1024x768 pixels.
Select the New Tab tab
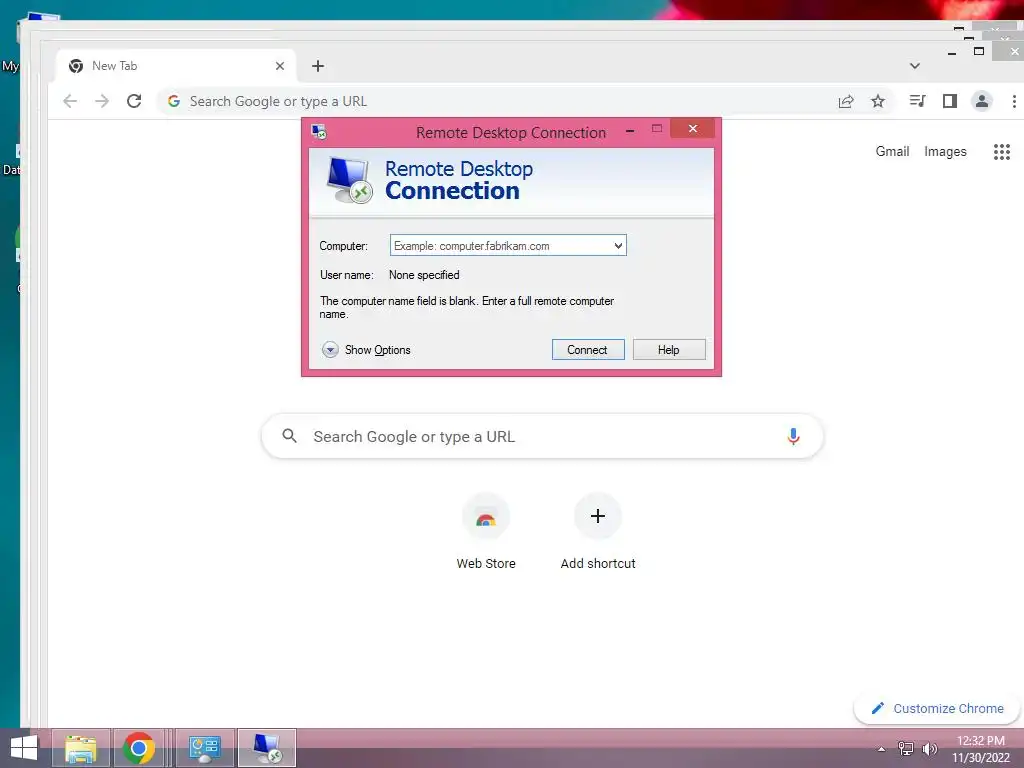[176, 66]
